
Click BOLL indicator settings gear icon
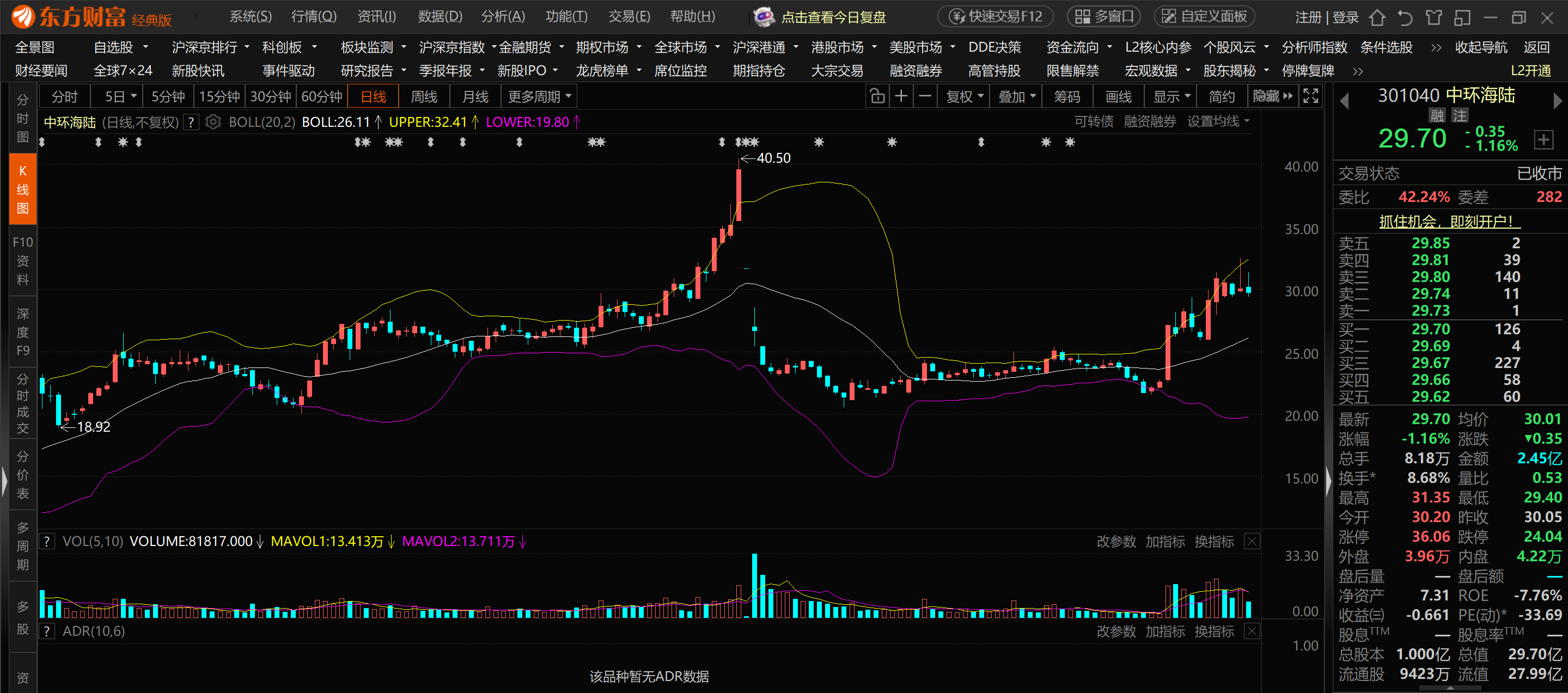click(213, 122)
